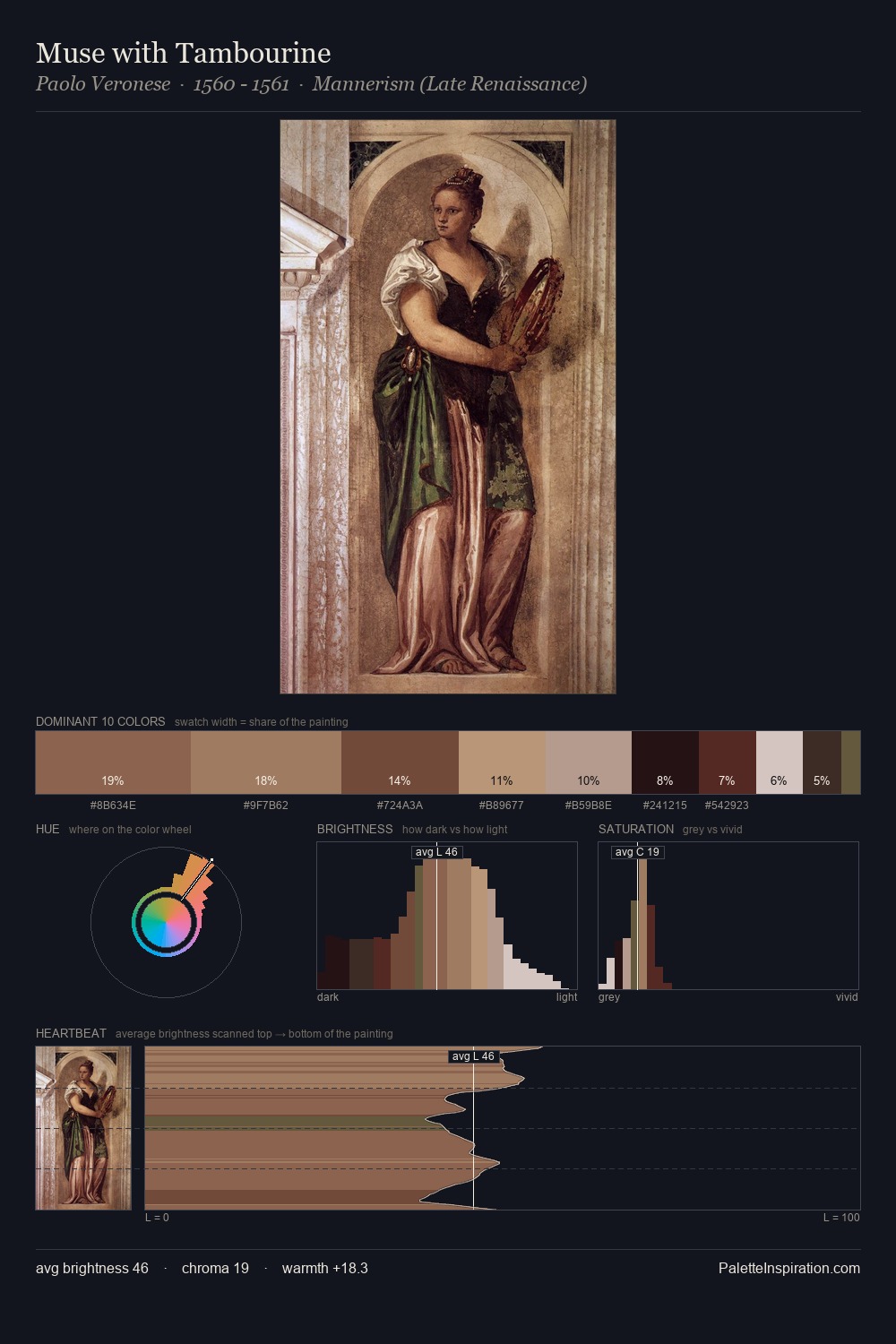Image resolution: width=896 pixels, height=1344 pixels.
Task: Click the 'avg L 46' label in Heartbeat chart
Action: coord(473,1056)
